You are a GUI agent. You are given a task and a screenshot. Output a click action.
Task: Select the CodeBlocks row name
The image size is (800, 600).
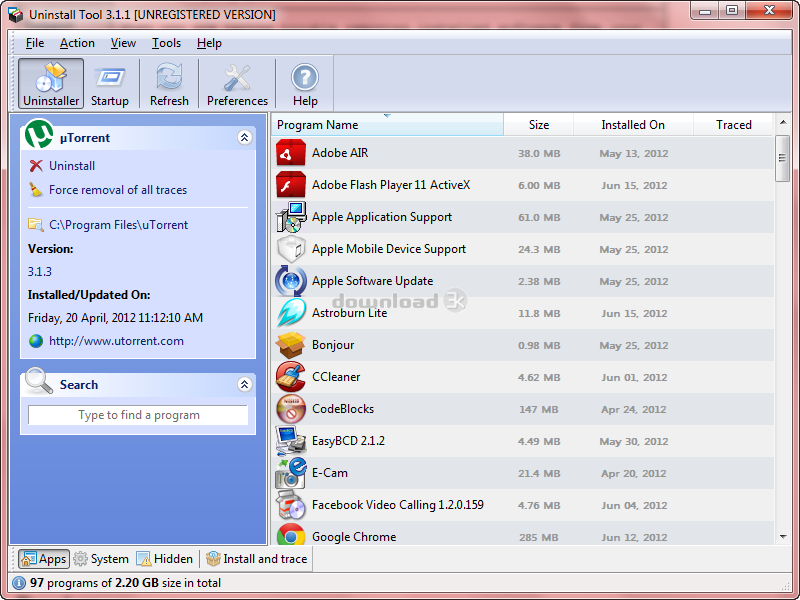click(343, 409)
